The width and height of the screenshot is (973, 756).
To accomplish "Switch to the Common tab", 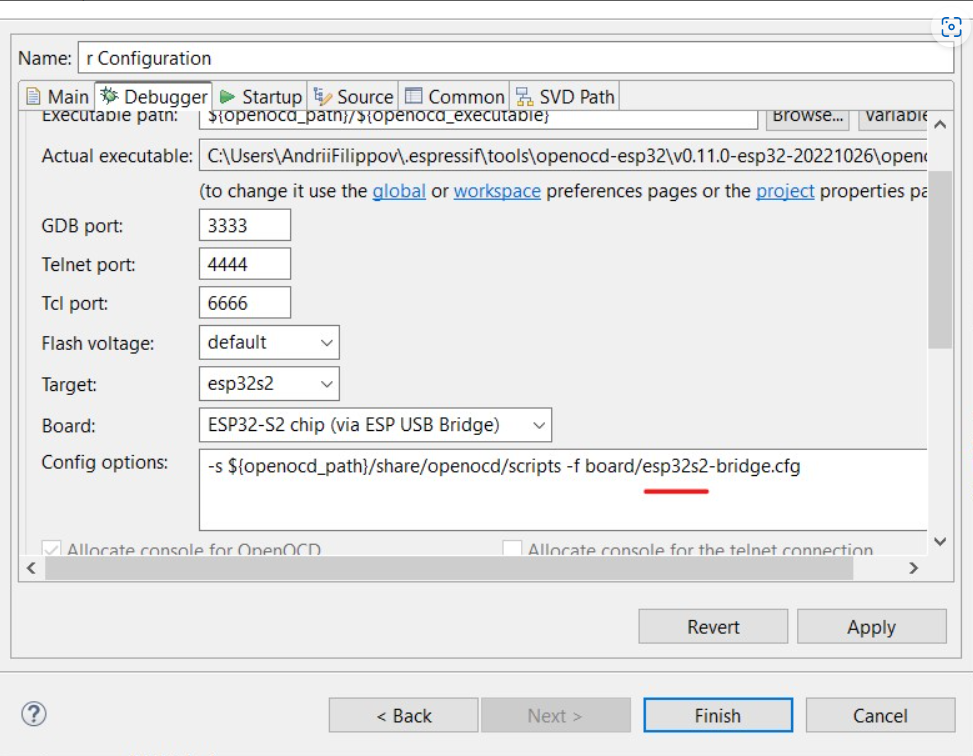I will (454, 96).
